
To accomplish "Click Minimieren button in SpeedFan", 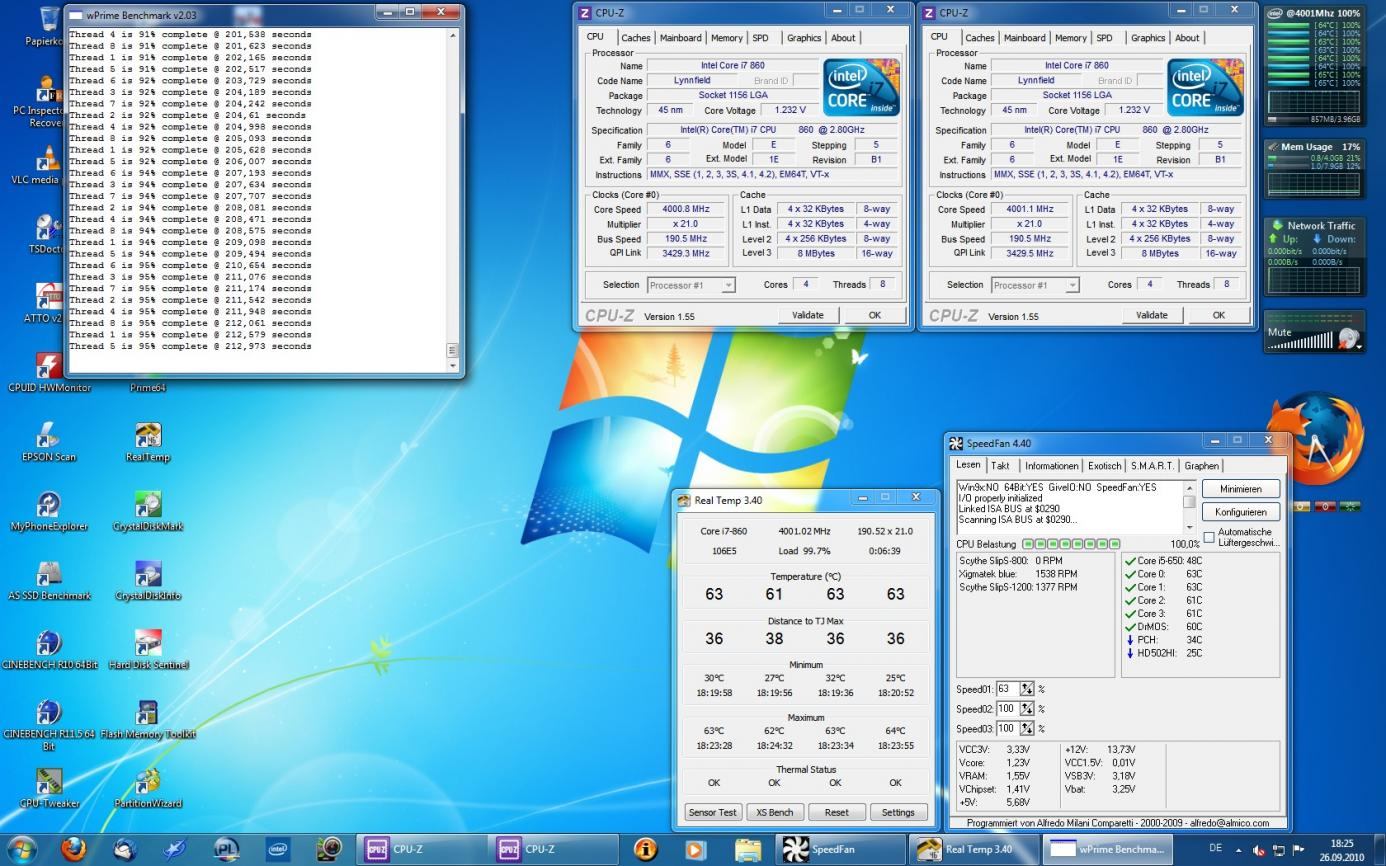I will [x=1240, y=489].
